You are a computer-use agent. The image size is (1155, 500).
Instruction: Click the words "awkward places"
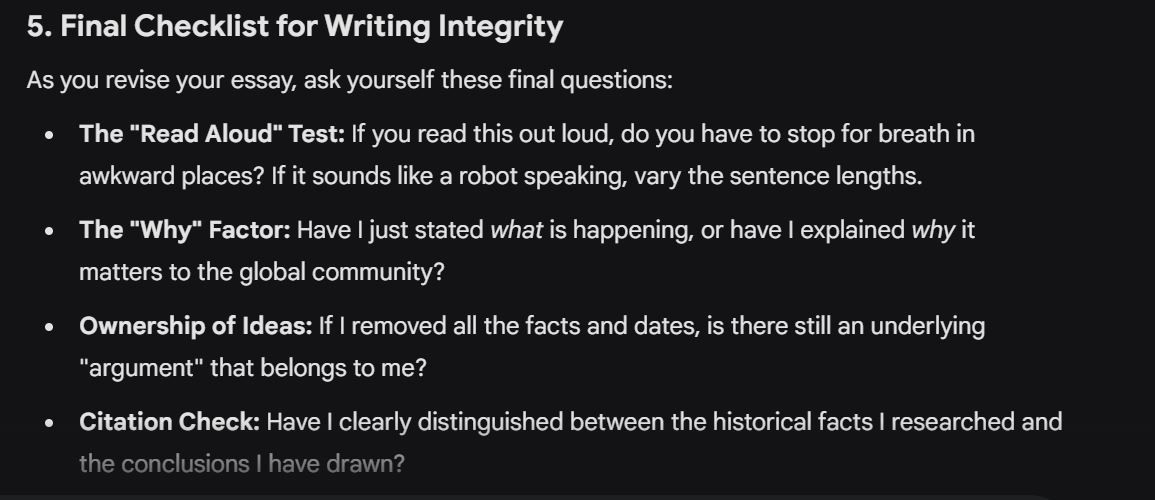click(159, 176)
